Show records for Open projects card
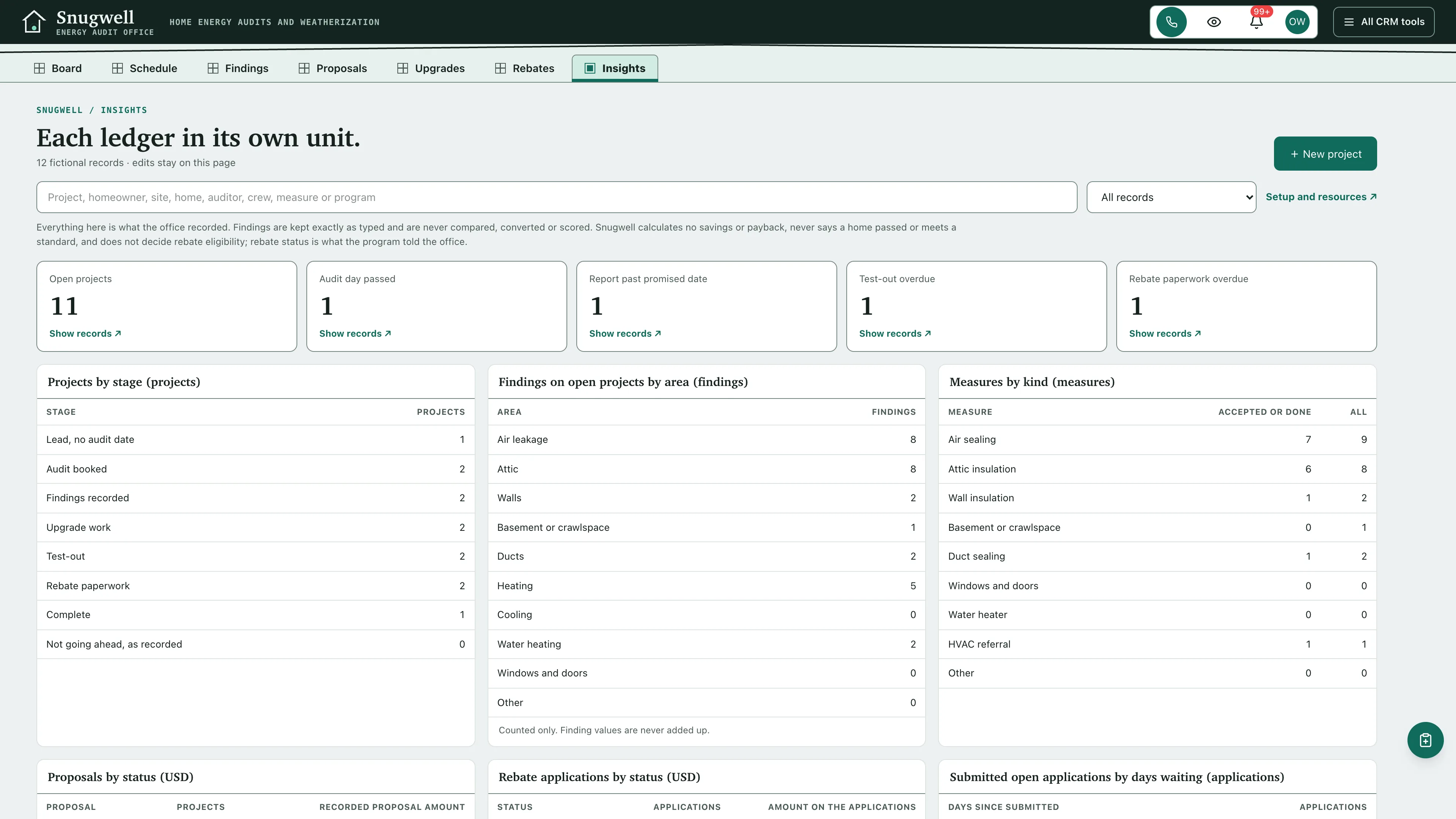Screen dimensions: 1456x819 [85, 334]
